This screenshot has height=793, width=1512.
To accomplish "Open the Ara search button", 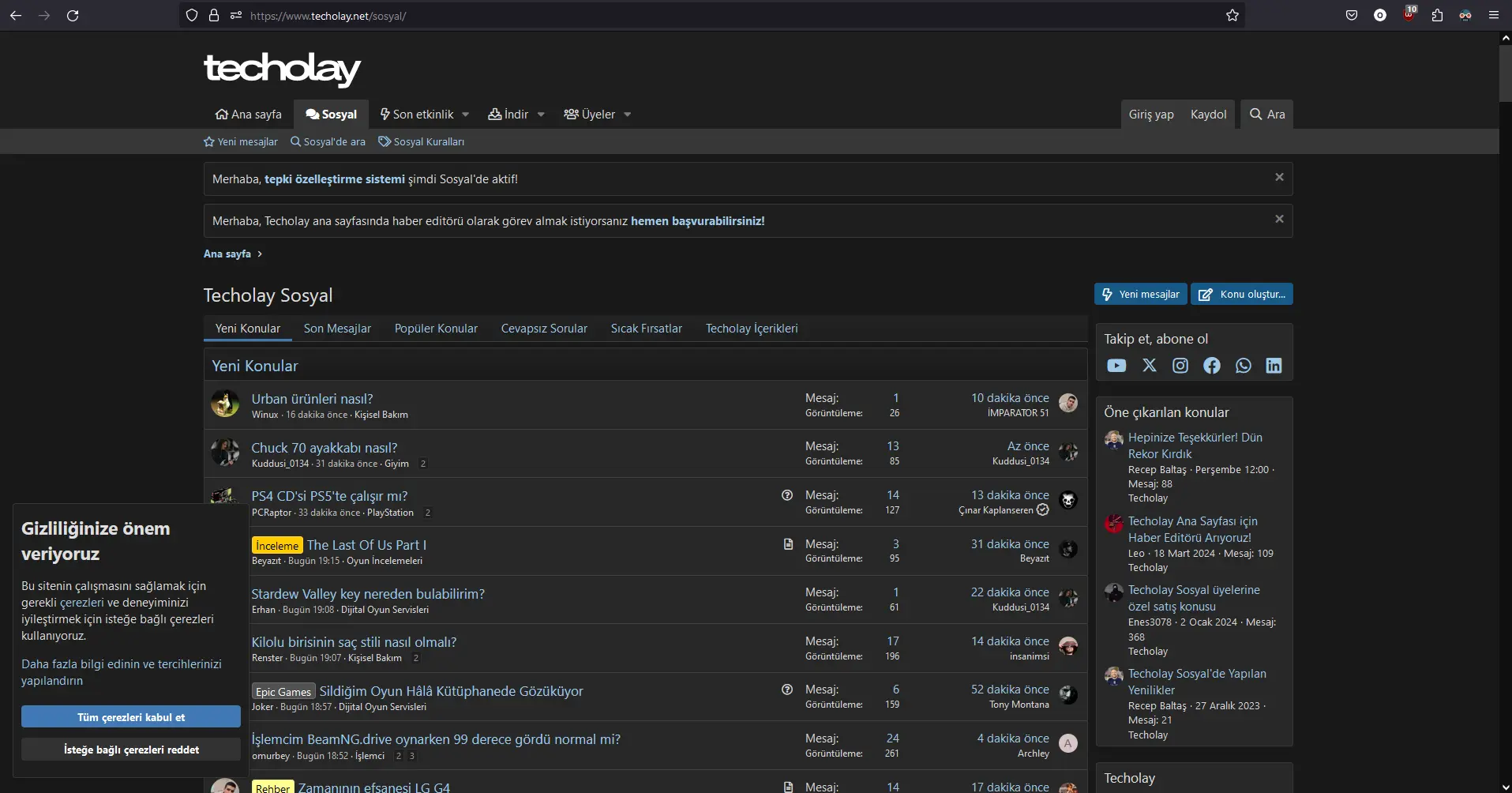I will (1267, 115).
